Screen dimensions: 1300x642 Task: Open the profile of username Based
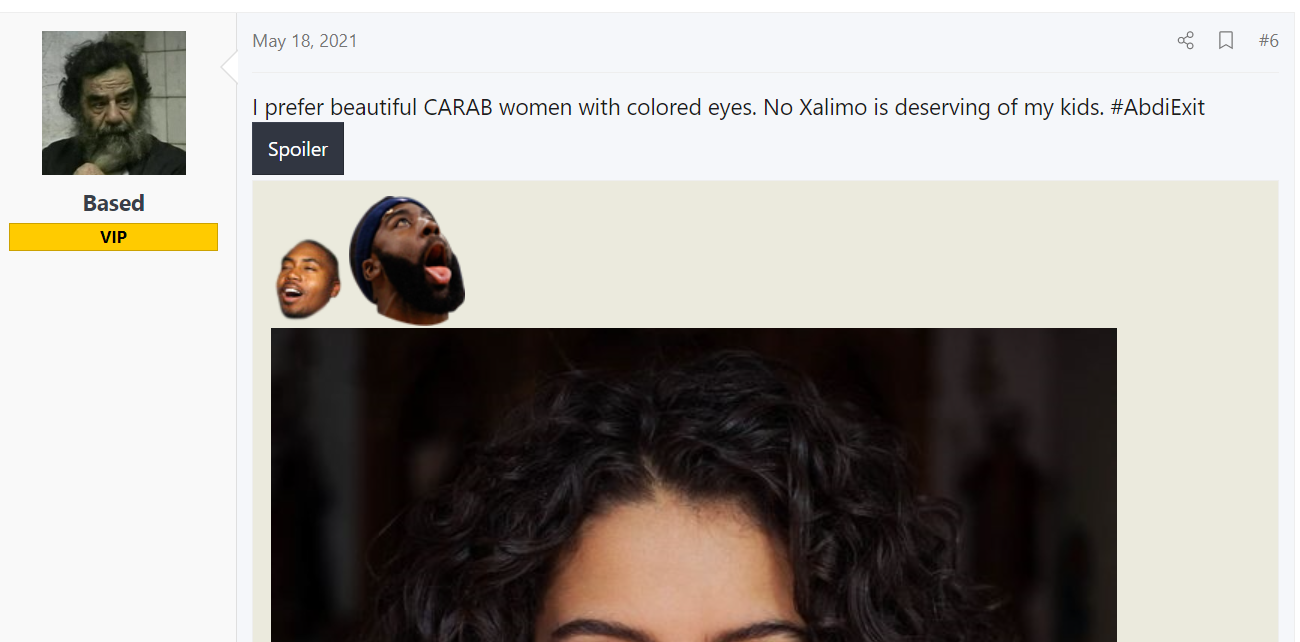114,203
